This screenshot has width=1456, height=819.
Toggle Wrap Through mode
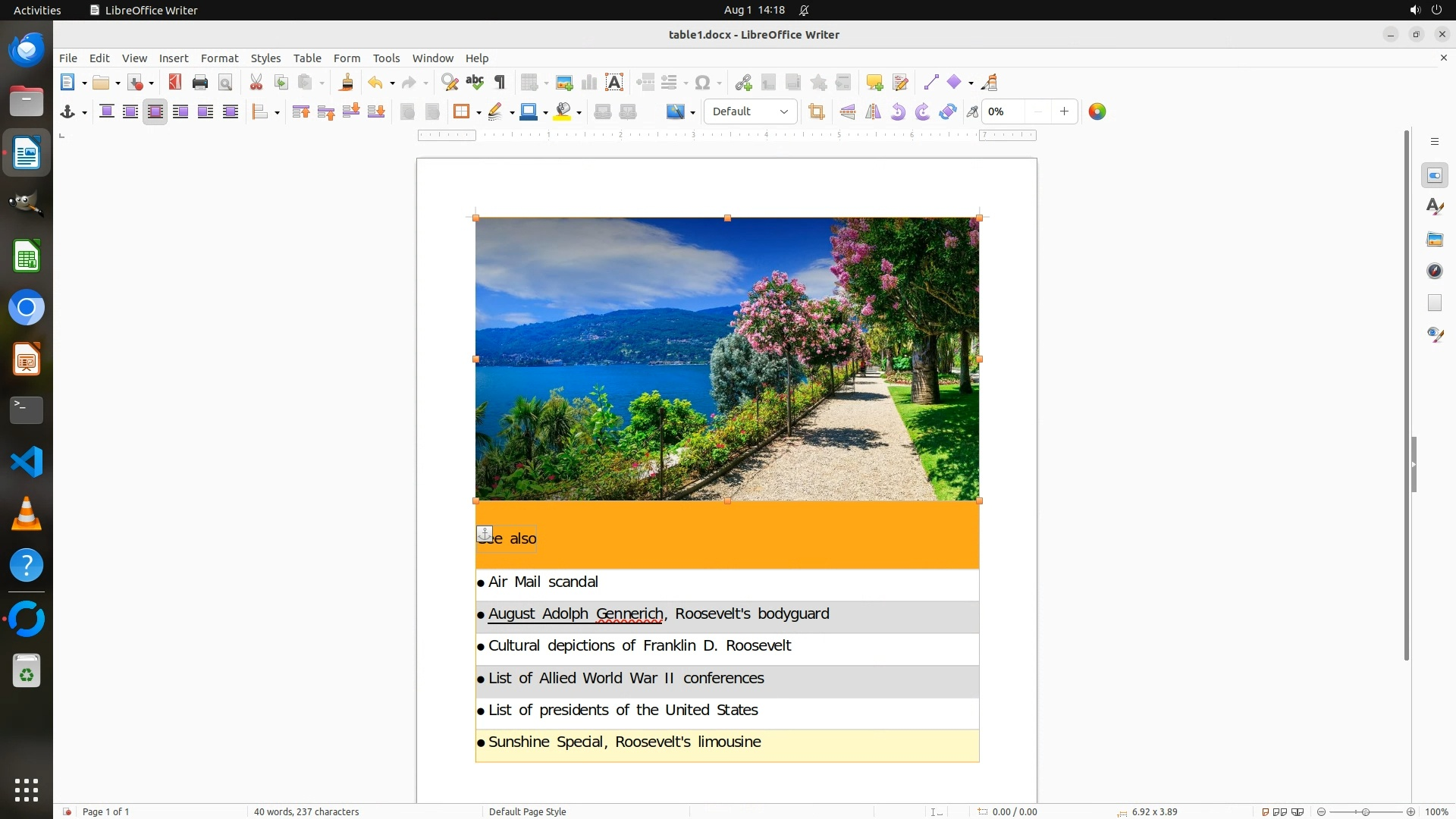tap(231, 112)
